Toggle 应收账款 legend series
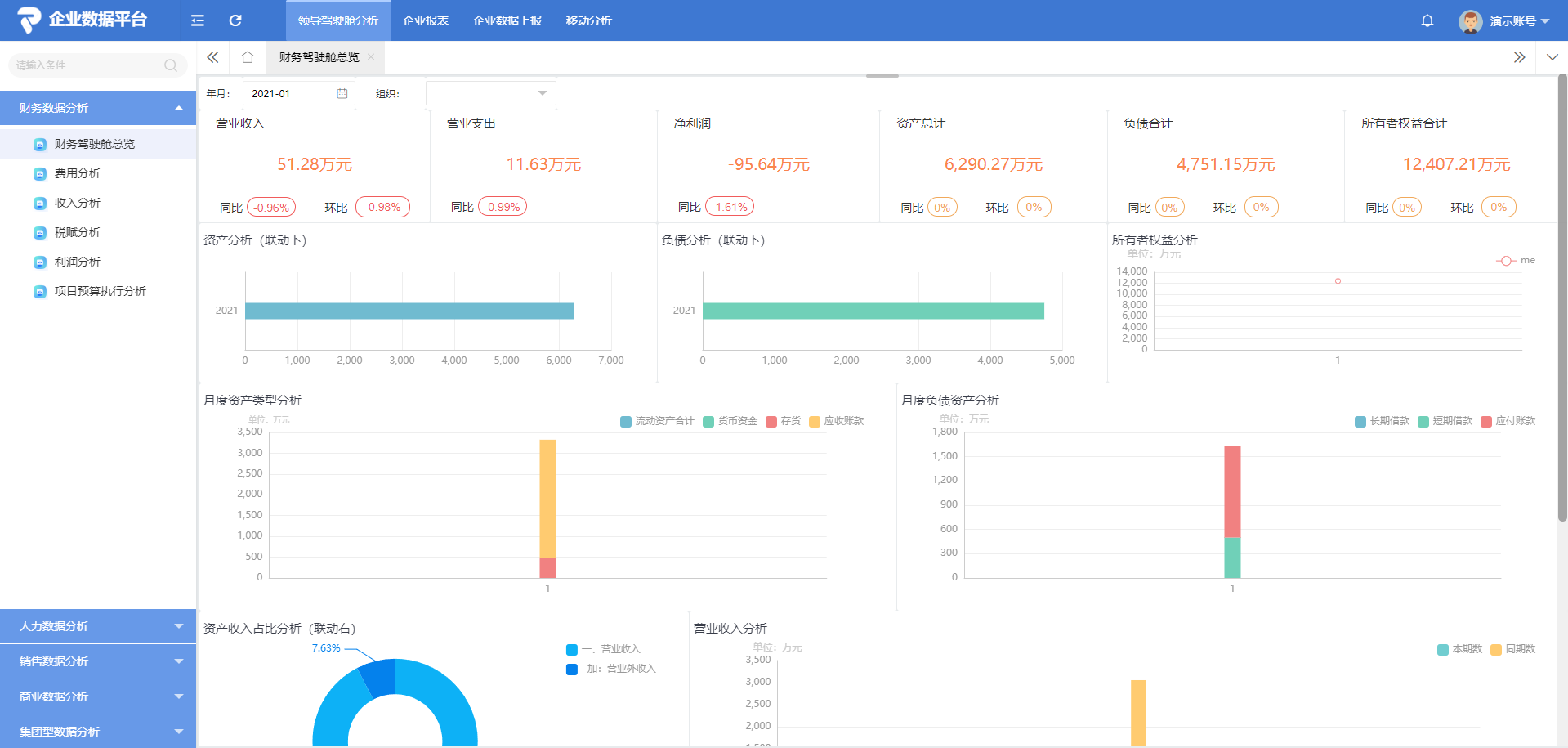Screen dimensions: 1568x748 click(x=837, y=421)
